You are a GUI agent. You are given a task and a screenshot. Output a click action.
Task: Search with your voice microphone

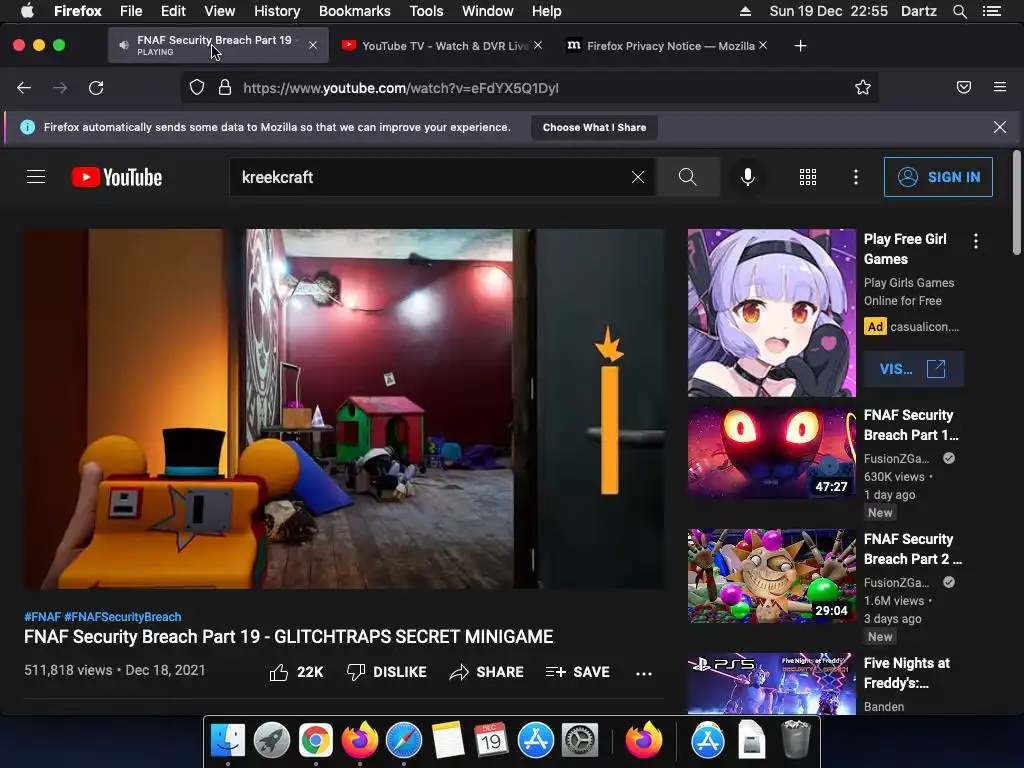point(748,177)
